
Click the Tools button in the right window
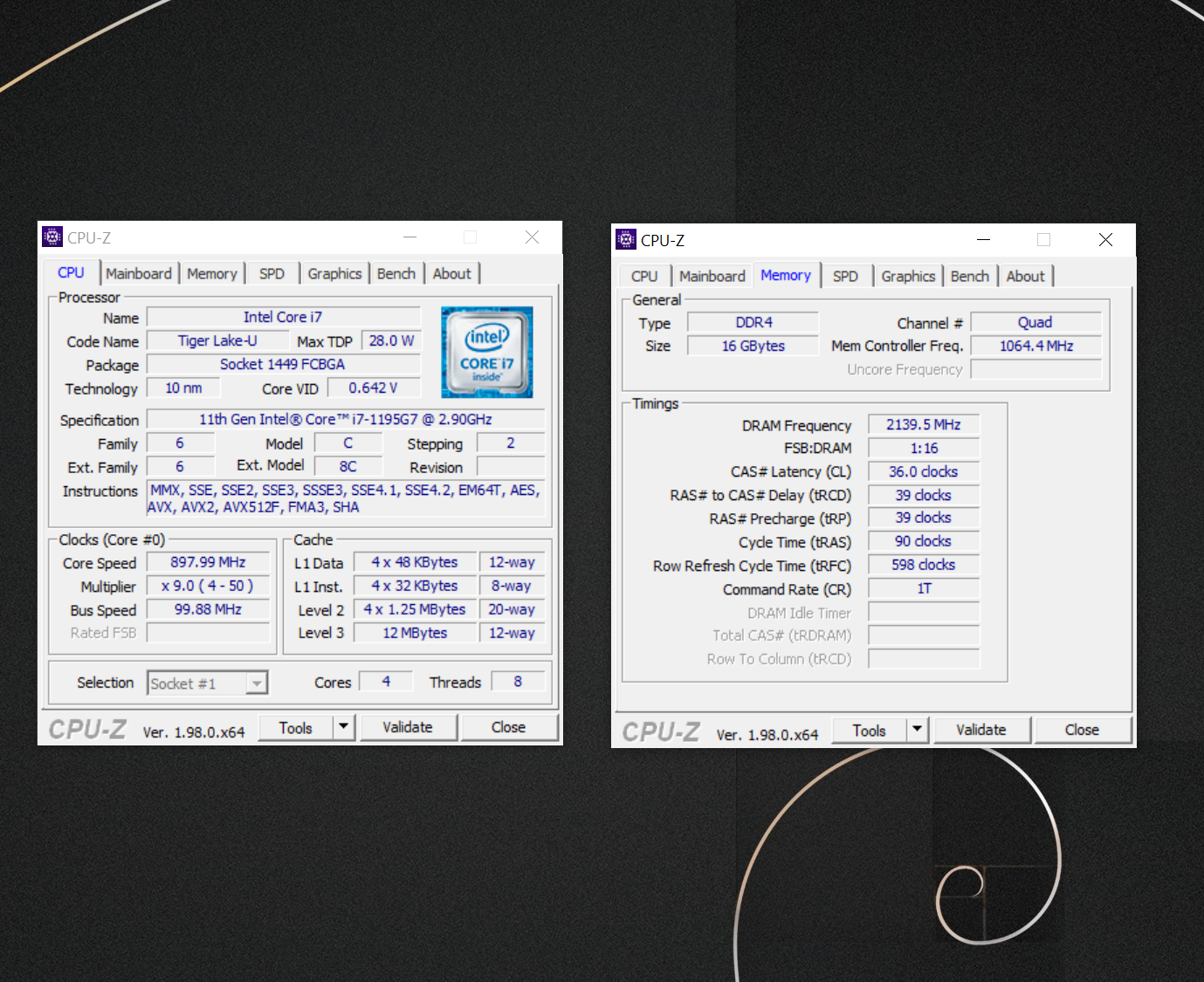870,730
